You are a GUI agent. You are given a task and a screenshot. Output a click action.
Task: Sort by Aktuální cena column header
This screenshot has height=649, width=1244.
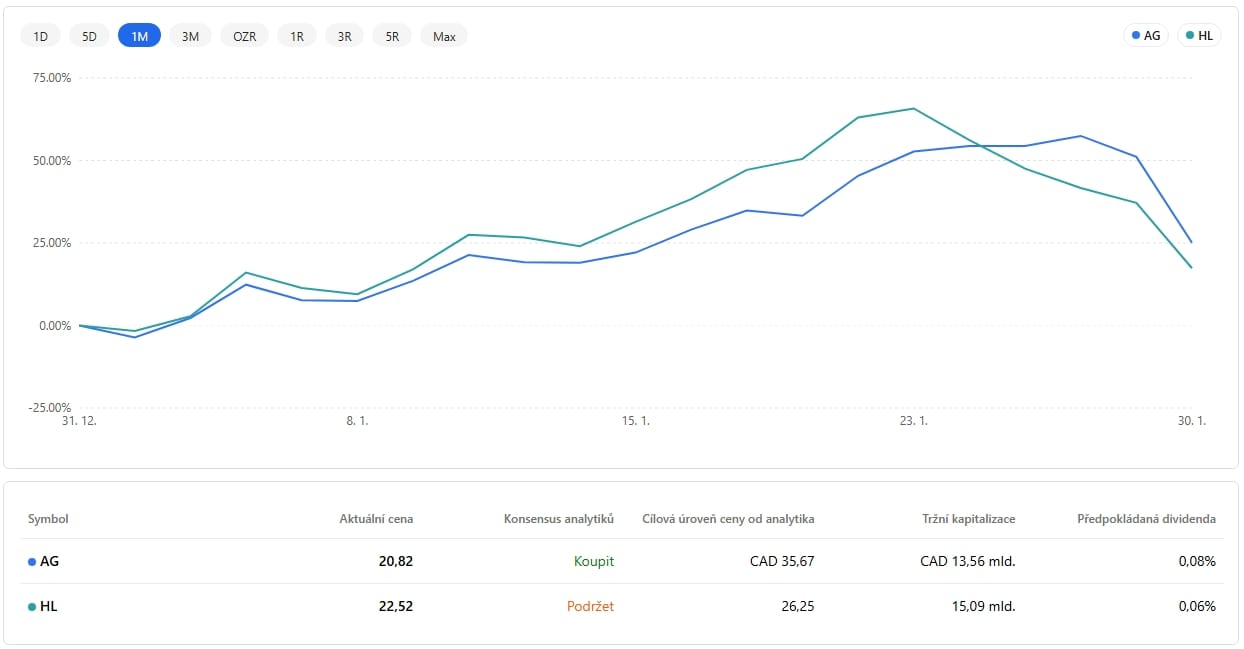point(376,519)
